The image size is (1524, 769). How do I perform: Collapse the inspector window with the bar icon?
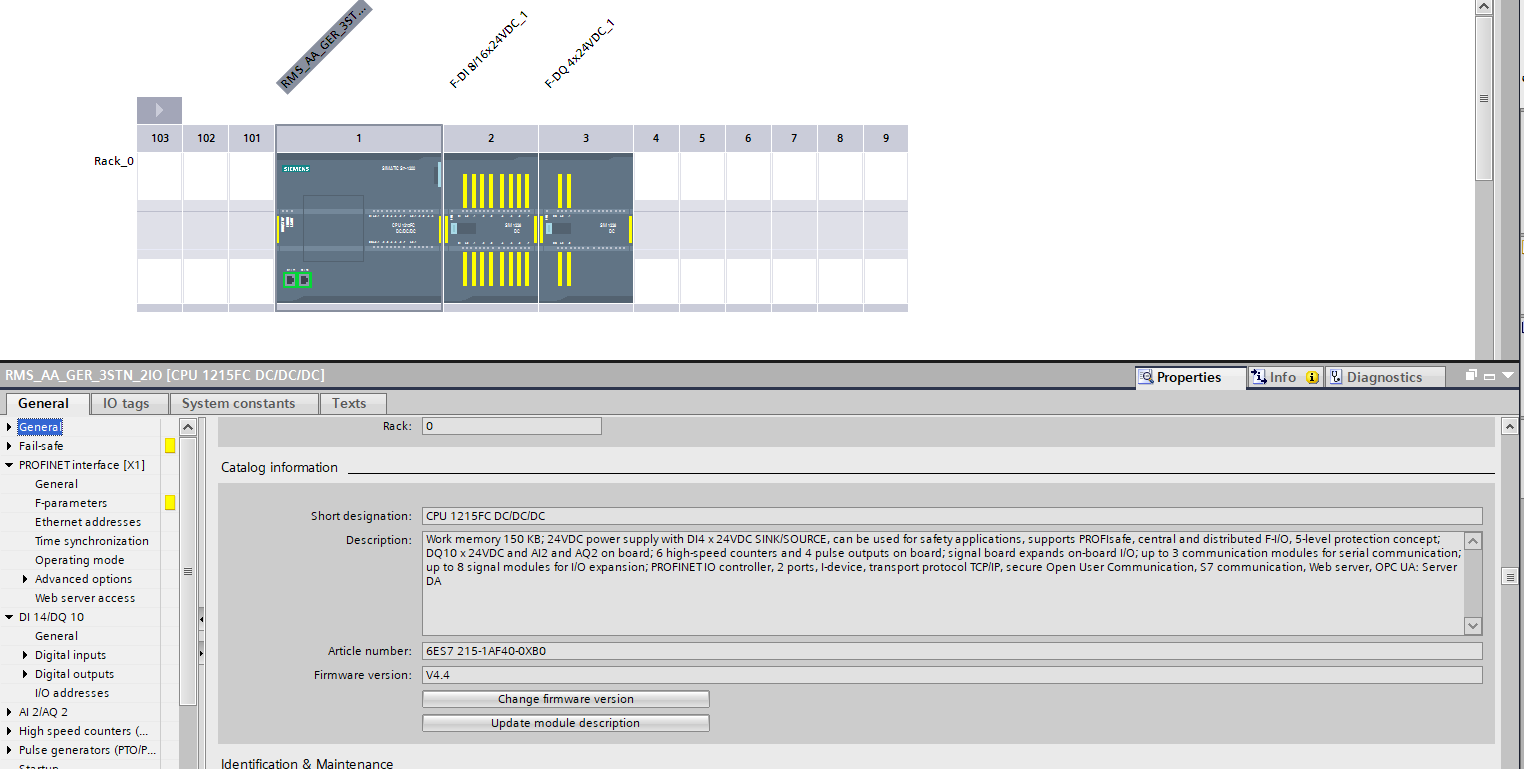pyautogui.click(x=1489, y=377)
